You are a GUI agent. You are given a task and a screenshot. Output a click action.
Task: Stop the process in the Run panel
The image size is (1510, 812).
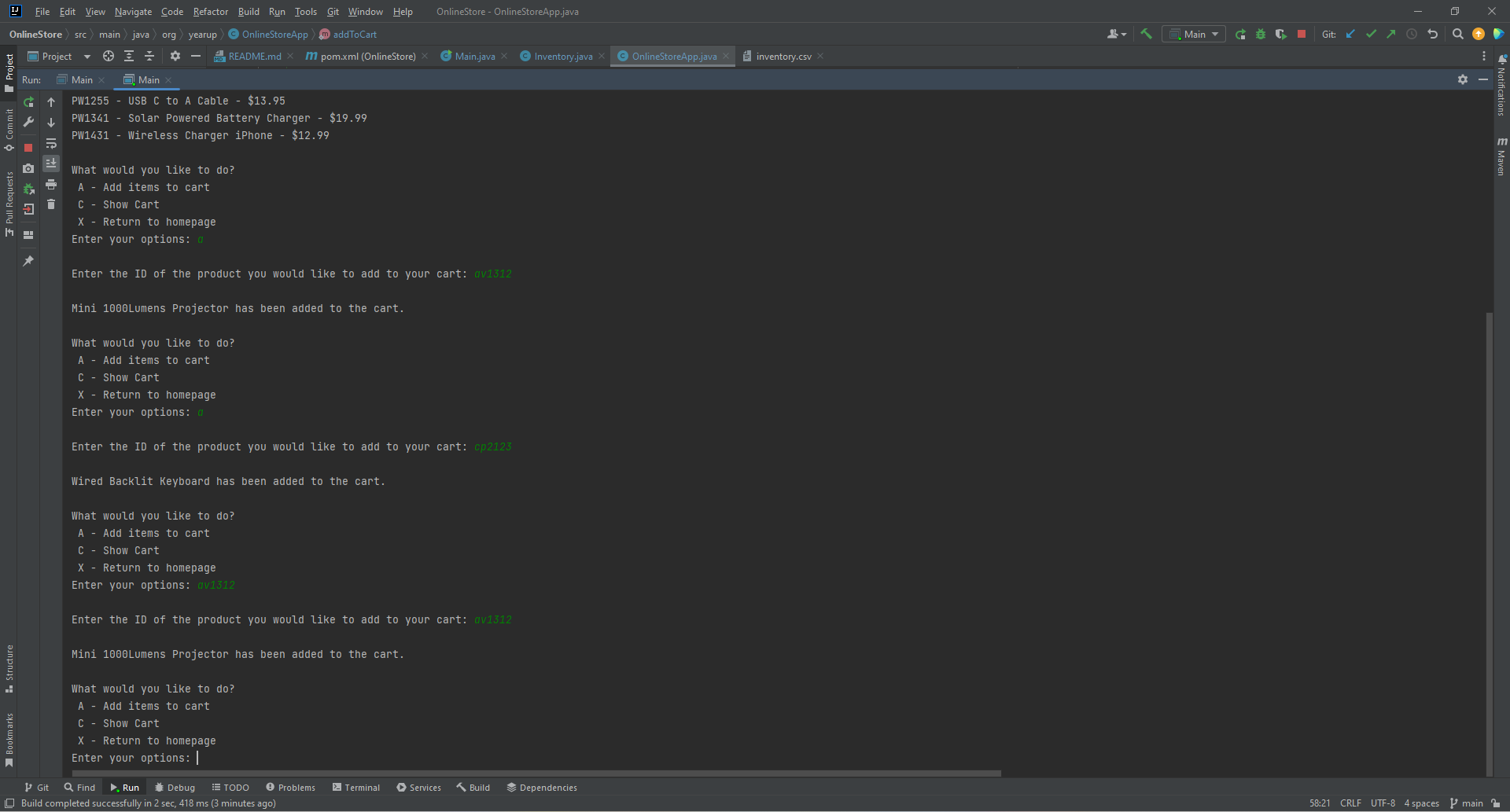click(28, 148)
